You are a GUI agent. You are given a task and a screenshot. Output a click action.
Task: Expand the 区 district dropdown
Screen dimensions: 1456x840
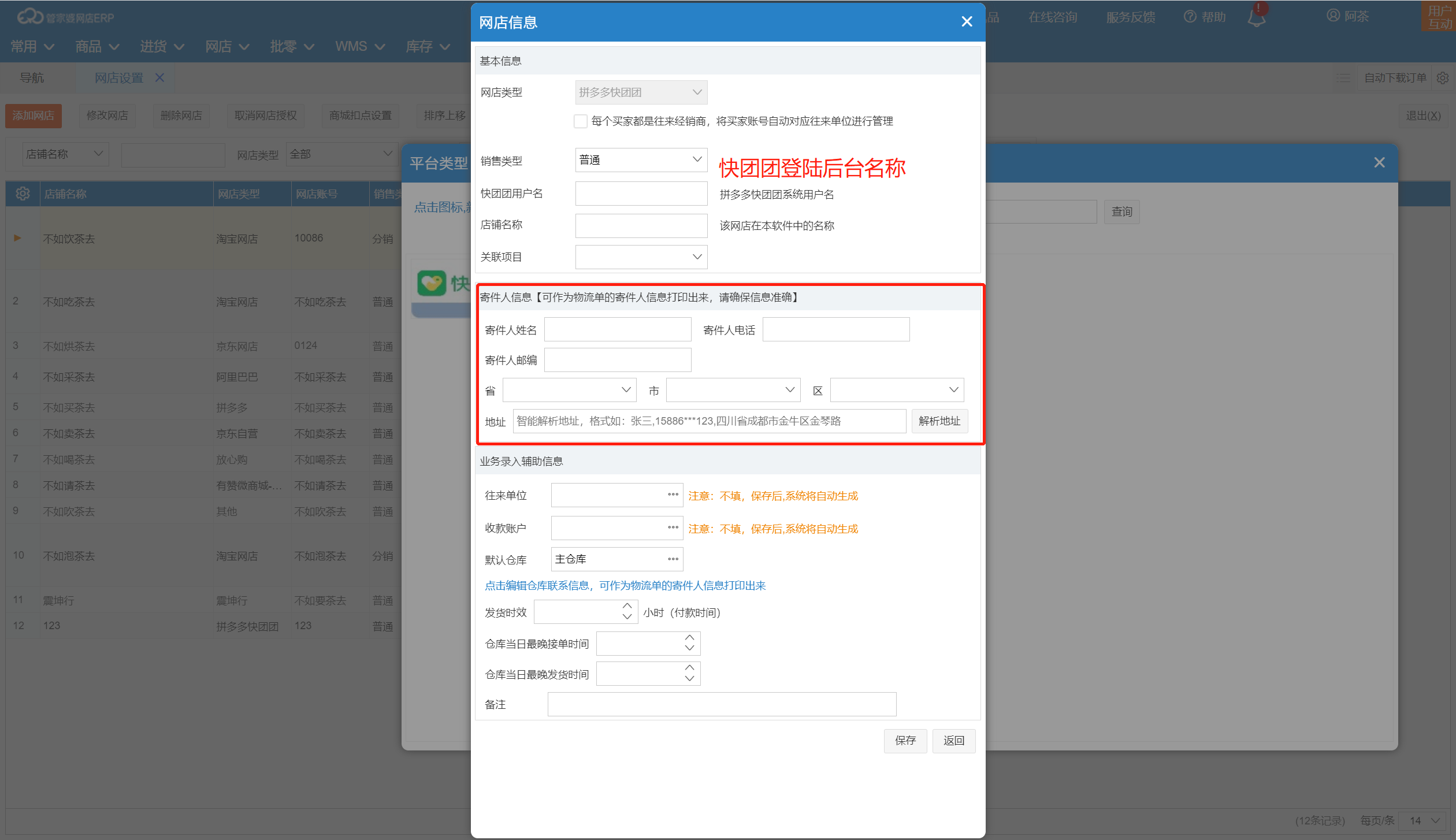tap(897, 390)
